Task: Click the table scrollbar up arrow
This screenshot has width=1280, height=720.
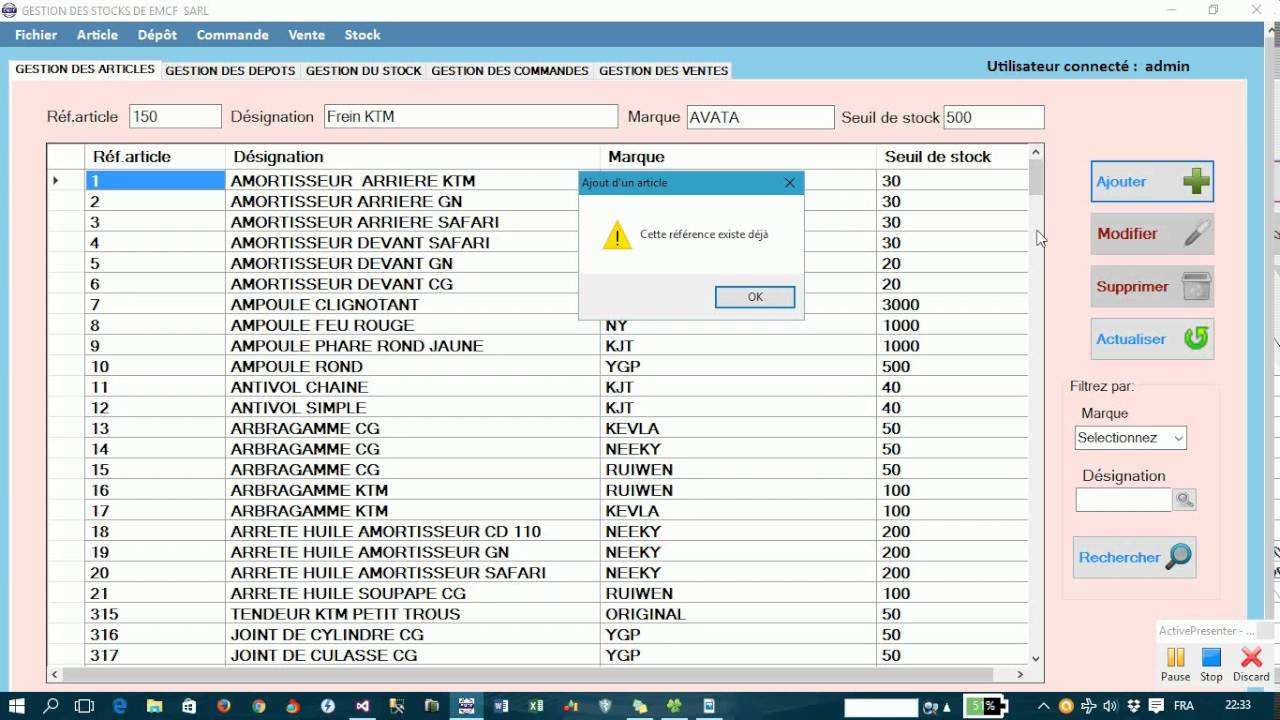Action: click(x=1036, y=152)
